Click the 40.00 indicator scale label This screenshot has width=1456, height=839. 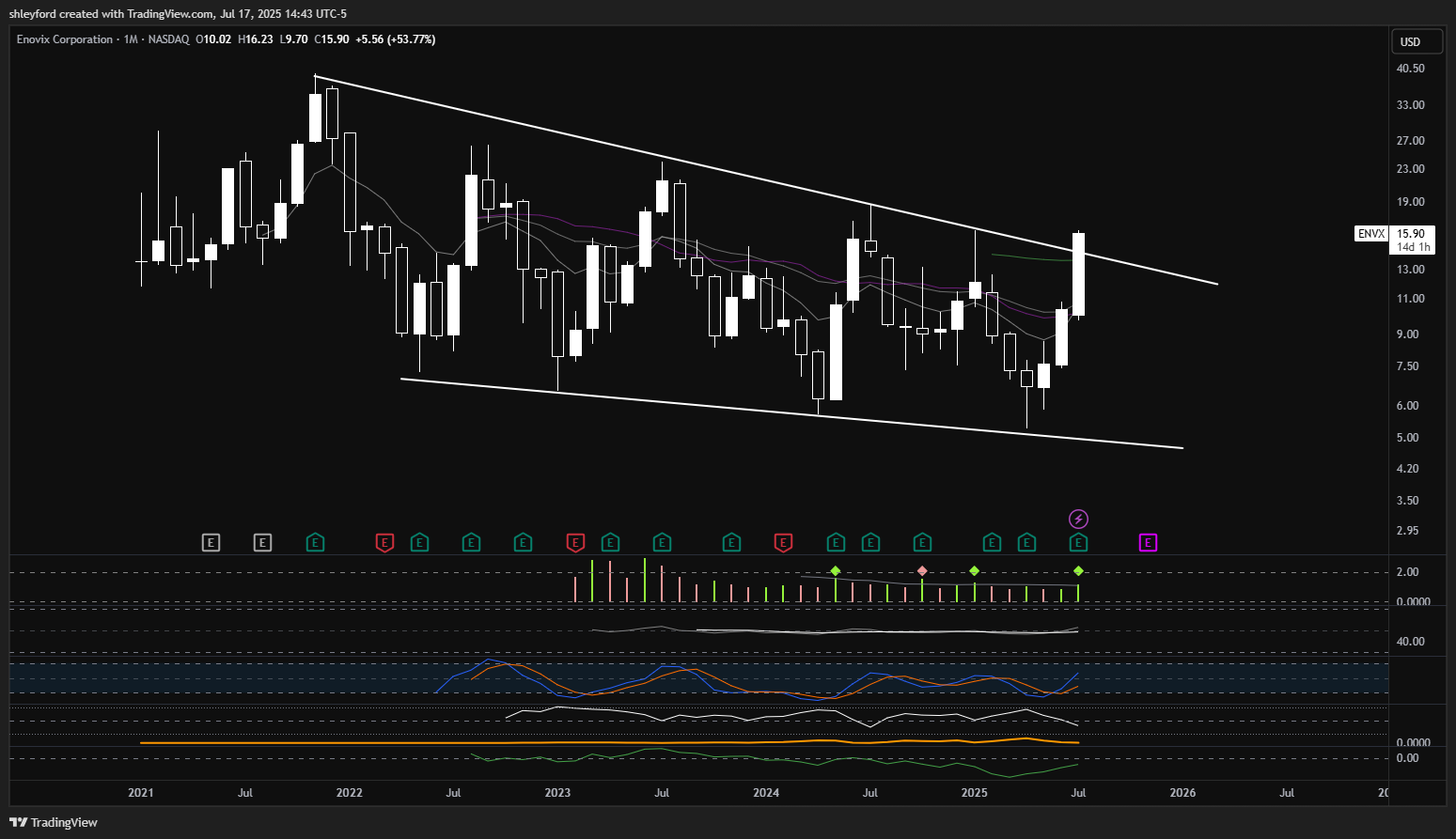click(1410, 642)
